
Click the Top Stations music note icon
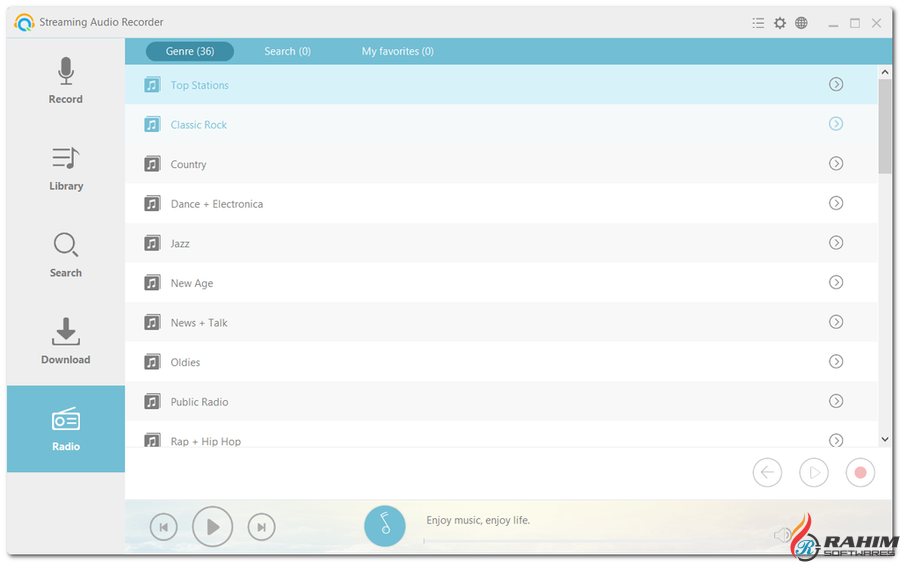152,85
